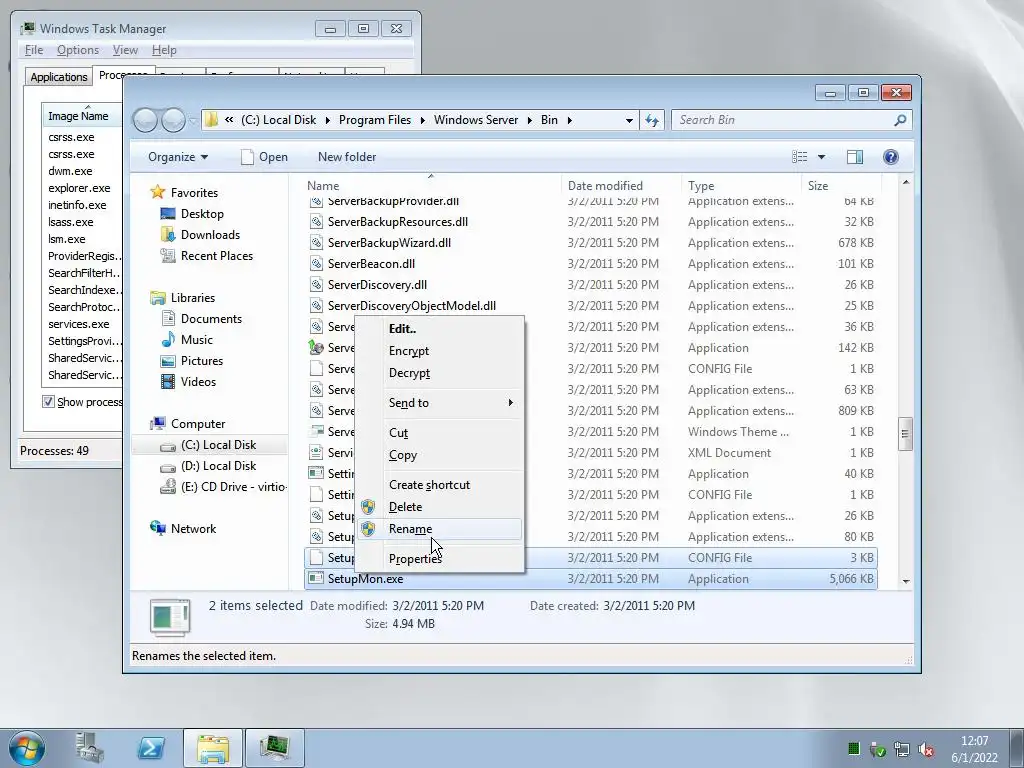The height and width of the screenshot is (768, 1024).
Task: Open the Music library
Action: pyautogui.click(x=197, y=340)
